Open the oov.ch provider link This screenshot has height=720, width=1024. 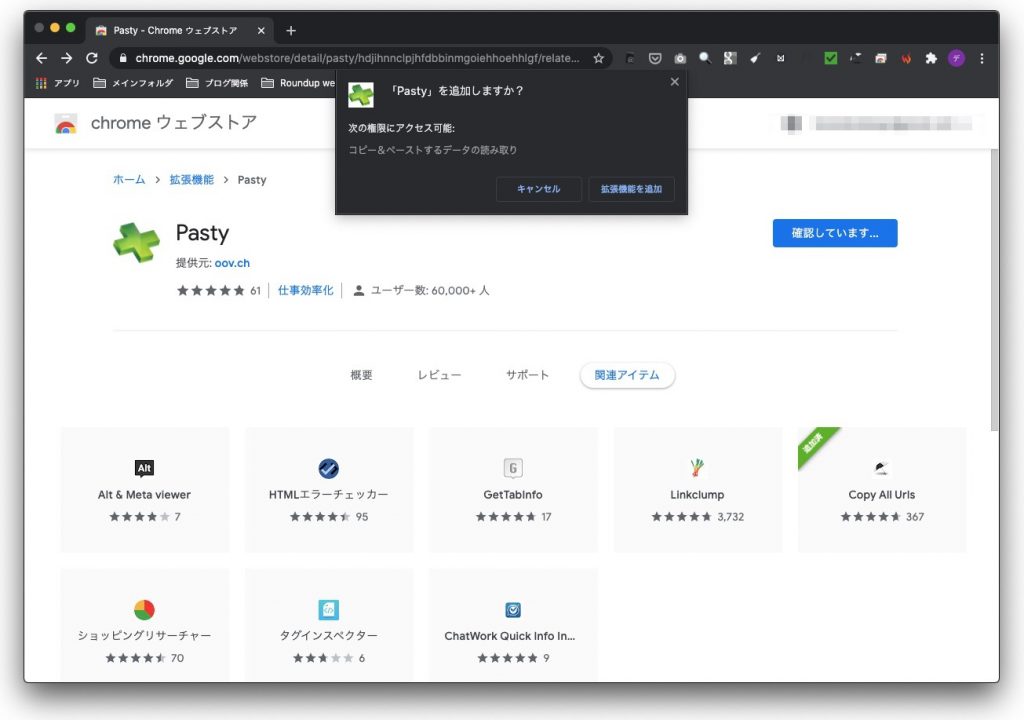232,263
